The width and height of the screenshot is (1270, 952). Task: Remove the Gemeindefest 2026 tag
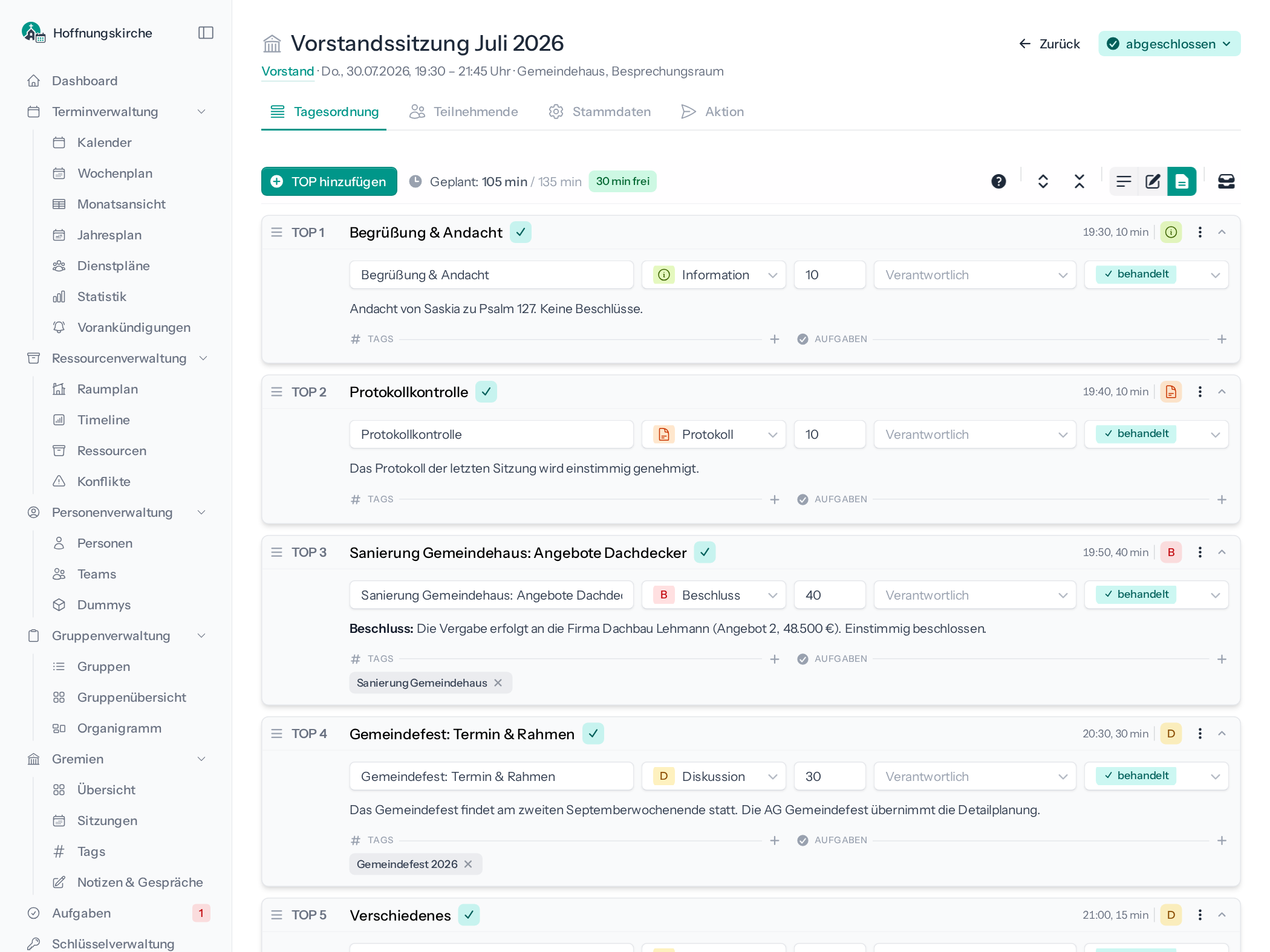click(468, 864)
